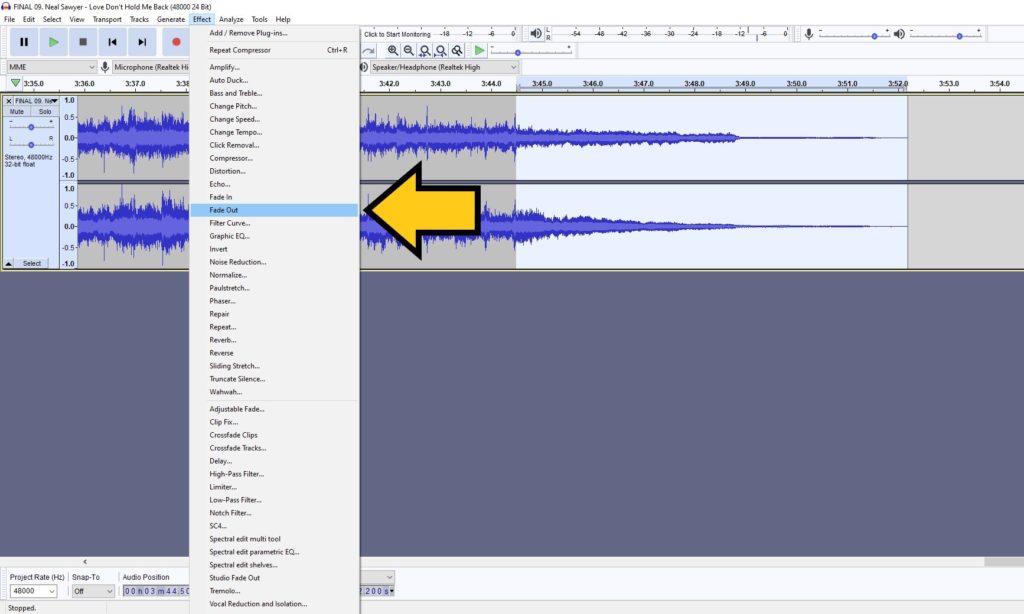This screenshot has width=1024, height=614.
Task: Select Add / Remove Plug-ins entry
Action: 274,33
